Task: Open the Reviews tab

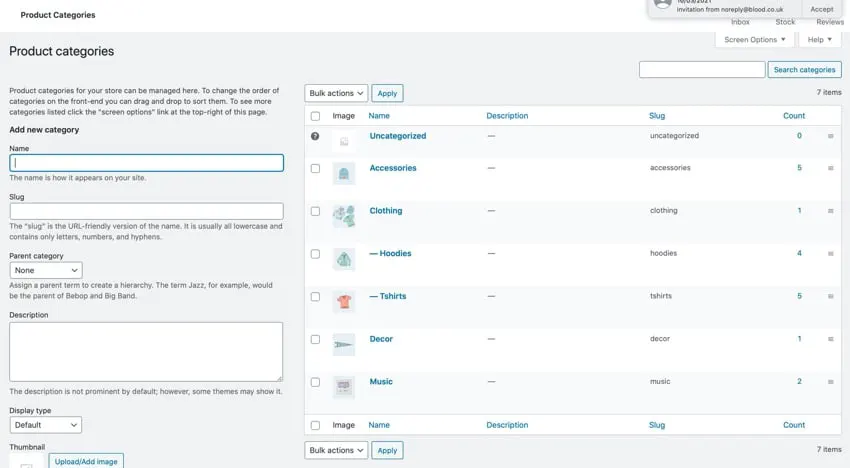Action: (830, 22)
